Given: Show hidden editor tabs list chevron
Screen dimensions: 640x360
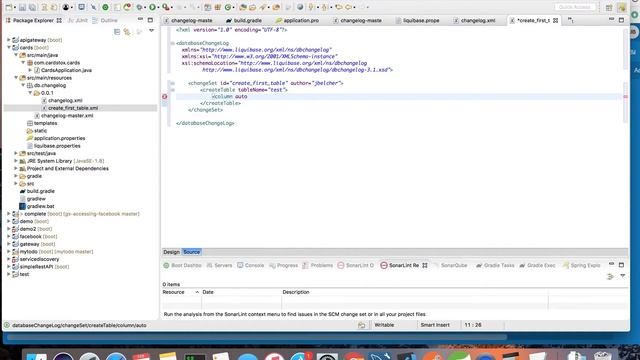Looking at the screenshot, I should [571, 20].
